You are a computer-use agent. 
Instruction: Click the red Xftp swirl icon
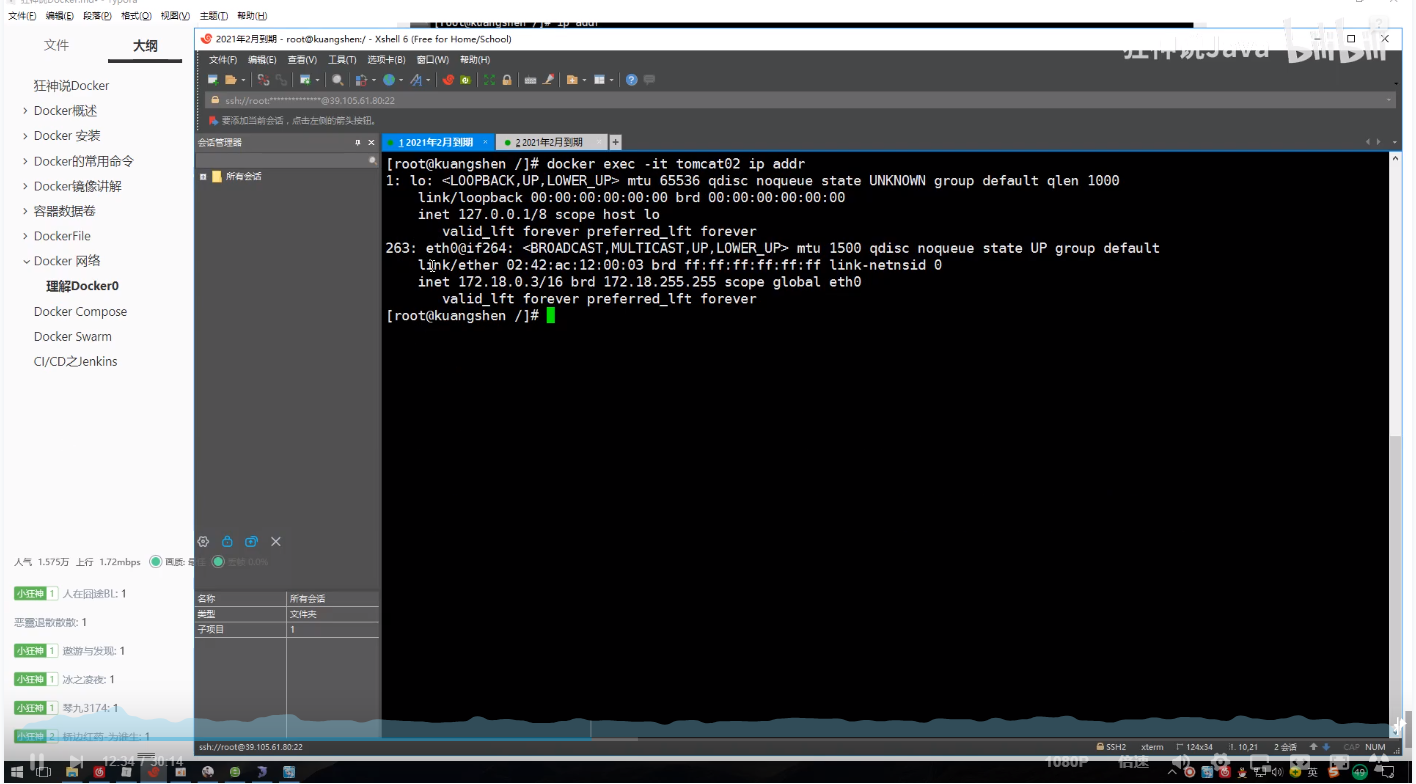449,80
